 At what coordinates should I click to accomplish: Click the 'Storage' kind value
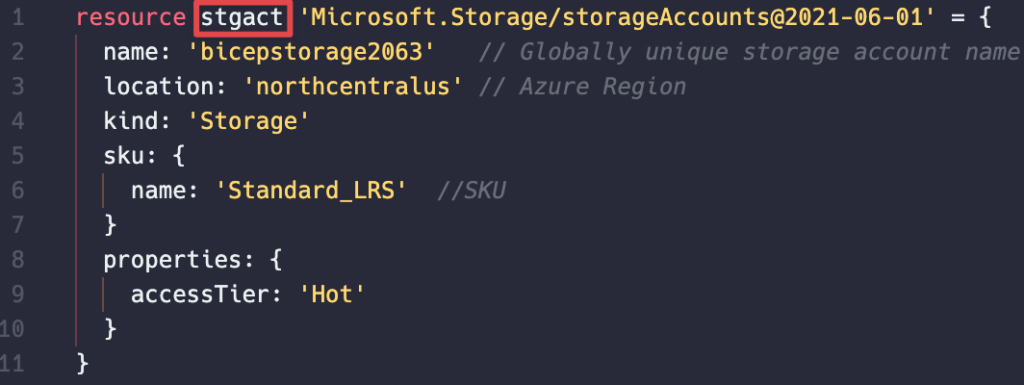pyautogui.click(x=246, y=121)
